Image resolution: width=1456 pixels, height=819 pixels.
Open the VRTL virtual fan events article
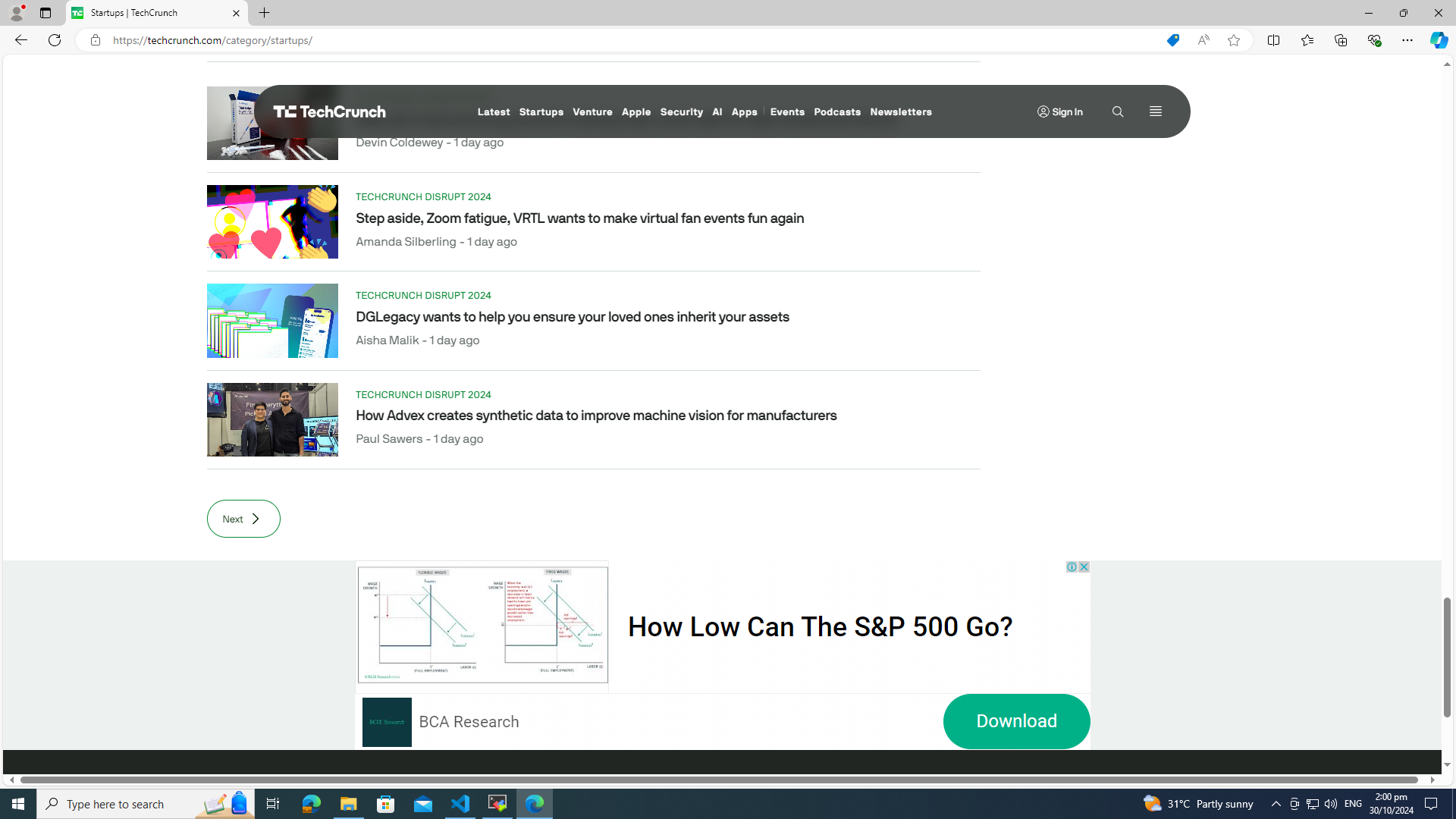(x=579, y=218)
